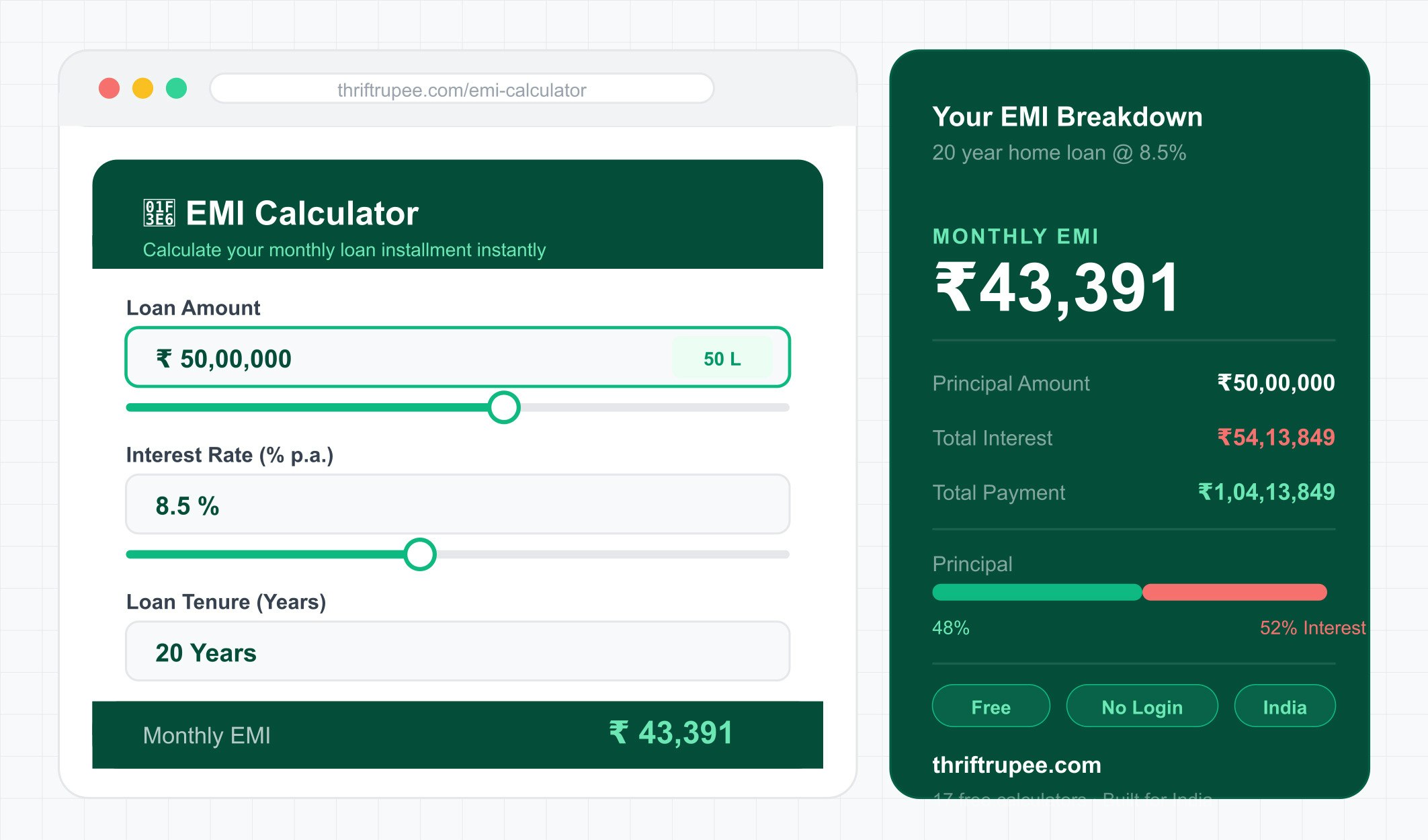Click the Free badge
Image resolution: width=1428 pixels, height=840 pixels.
pos(991,706)
